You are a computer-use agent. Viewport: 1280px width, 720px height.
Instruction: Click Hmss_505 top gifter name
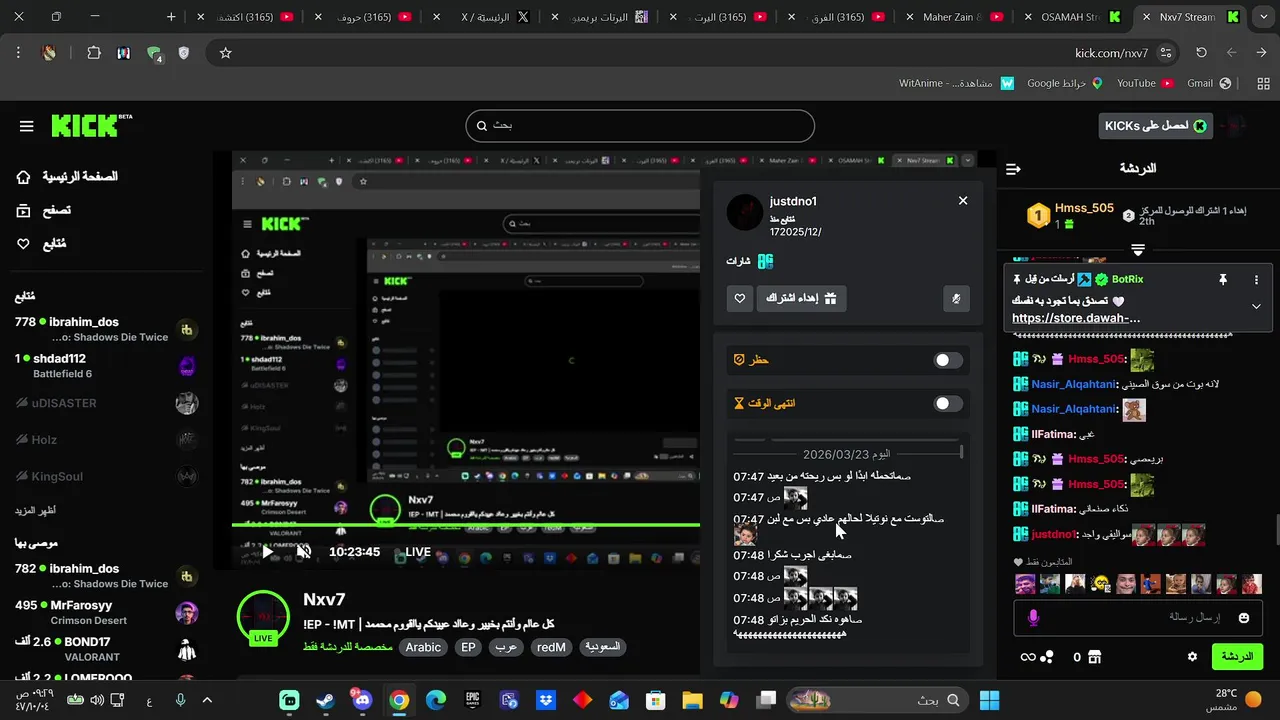pyautogui.click(x=1084, y=208)
